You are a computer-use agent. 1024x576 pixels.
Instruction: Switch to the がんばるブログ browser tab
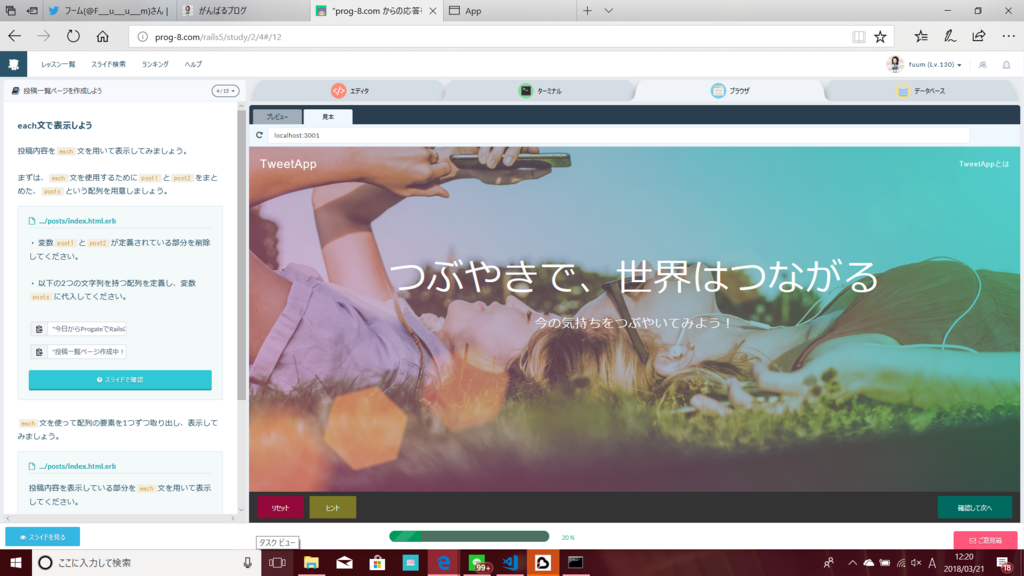coord(243,10)
